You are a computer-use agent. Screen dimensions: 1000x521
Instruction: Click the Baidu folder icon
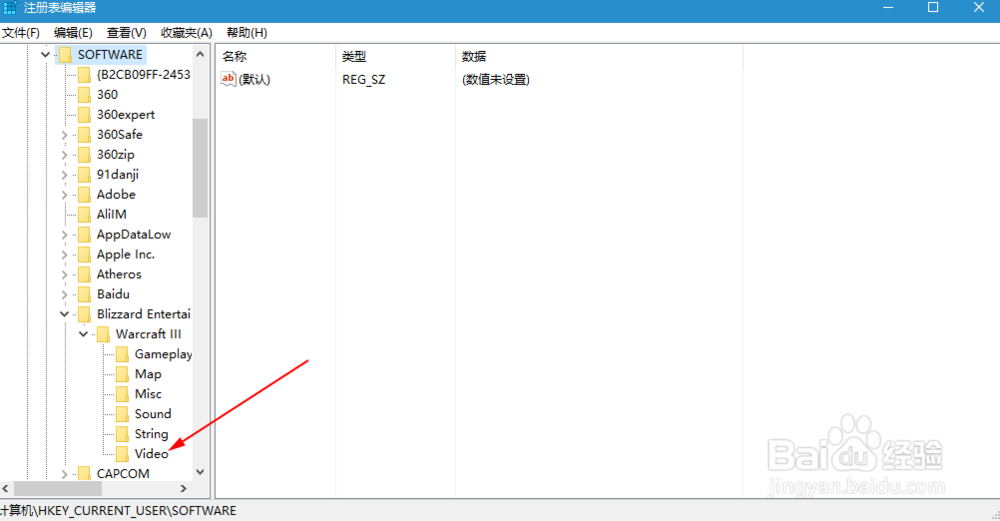(x=84, y=294)
